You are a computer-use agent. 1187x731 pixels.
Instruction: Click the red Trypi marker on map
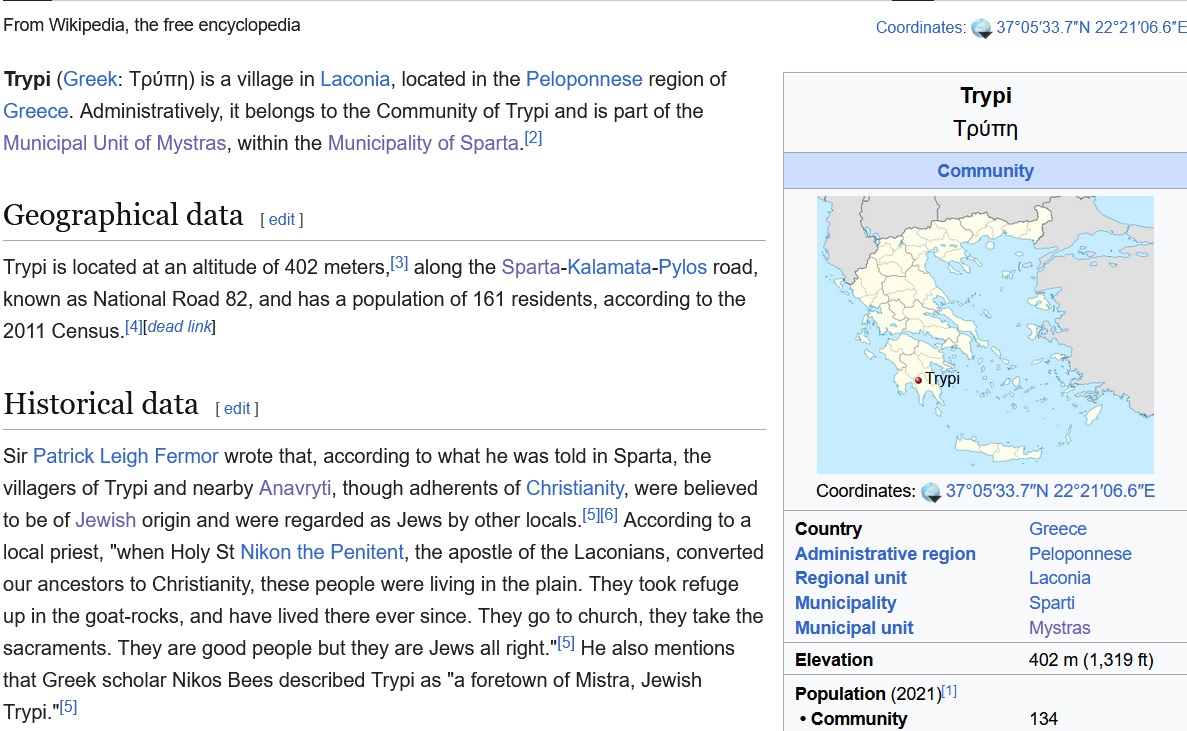[x=918, y=380]
